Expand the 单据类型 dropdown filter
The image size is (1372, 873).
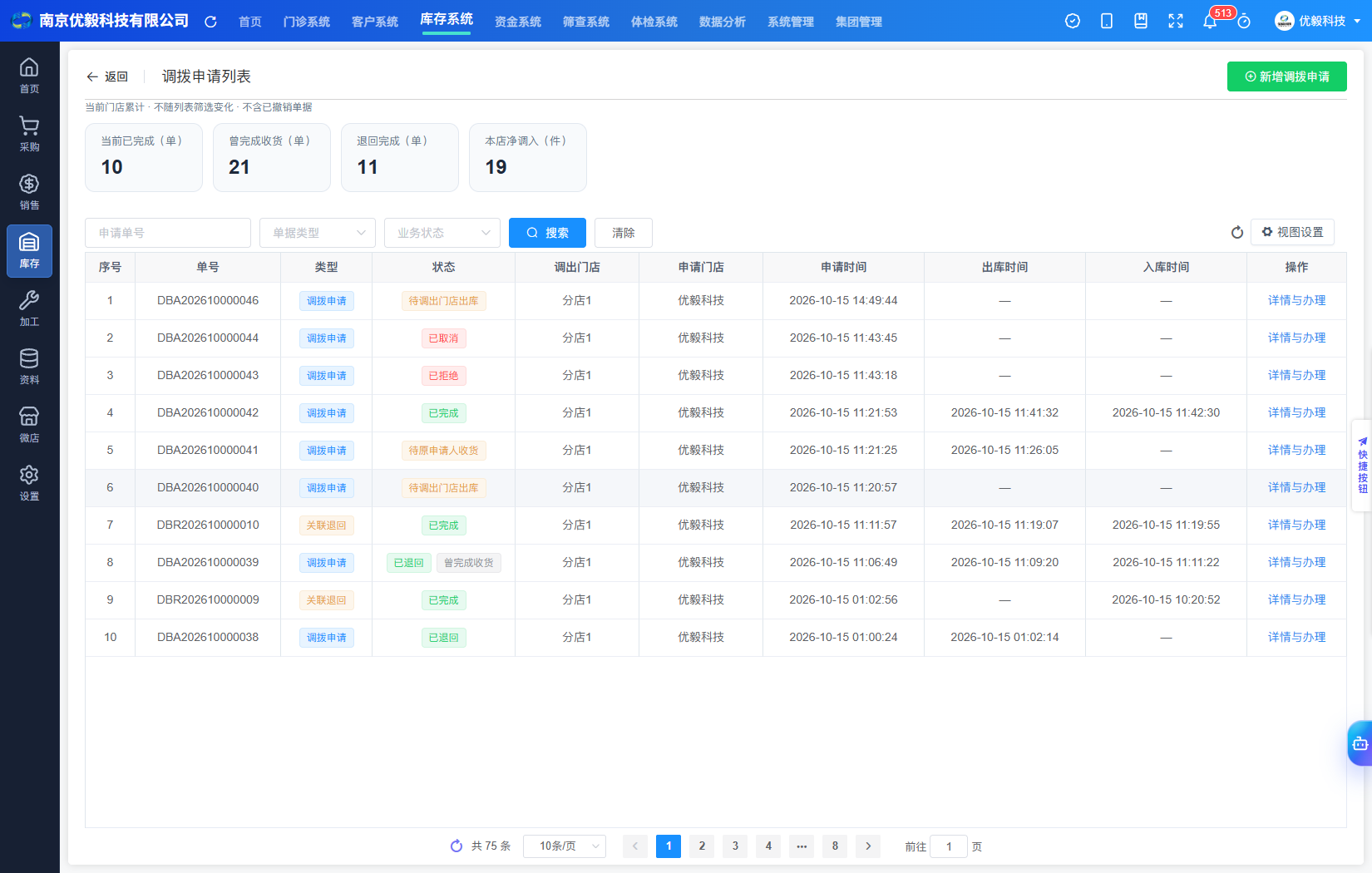(x=318, y=233)
